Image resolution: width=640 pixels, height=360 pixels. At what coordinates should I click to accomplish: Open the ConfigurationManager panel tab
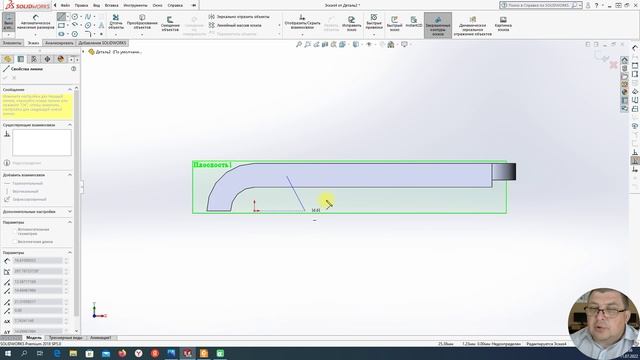coord(34,59)
